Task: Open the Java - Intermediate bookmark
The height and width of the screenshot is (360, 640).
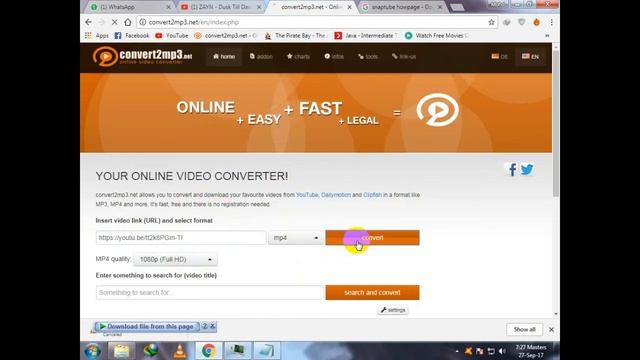Action: tap(366, 36)
